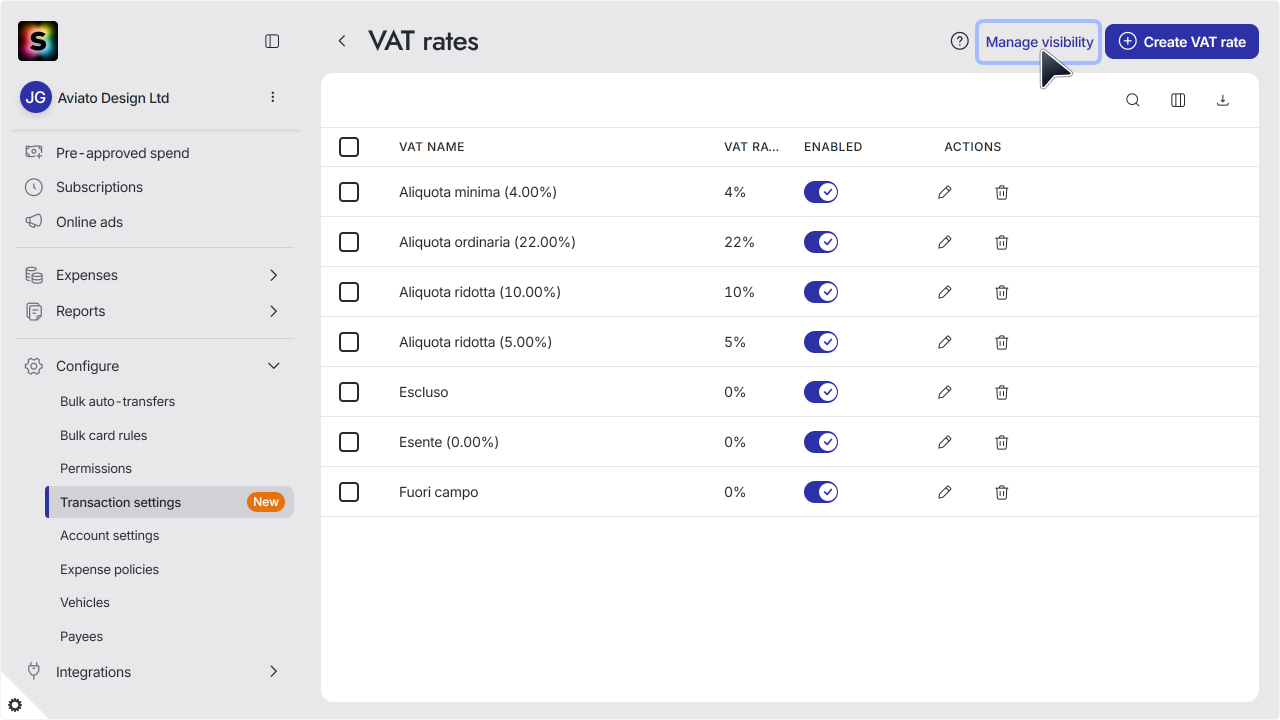
Task: Select Transaction settings
Action: (169, 502)
